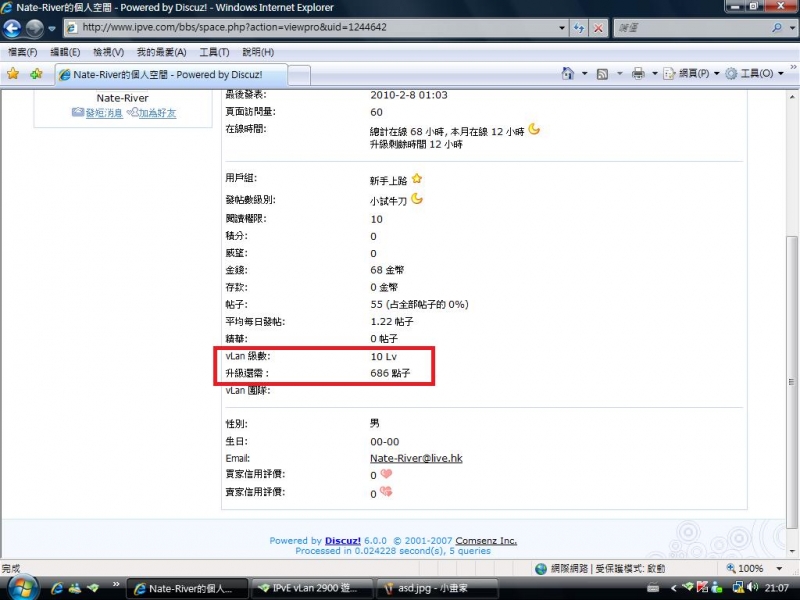
Task: Click the page scrollbar down arrow
Action: click(792, 551)
